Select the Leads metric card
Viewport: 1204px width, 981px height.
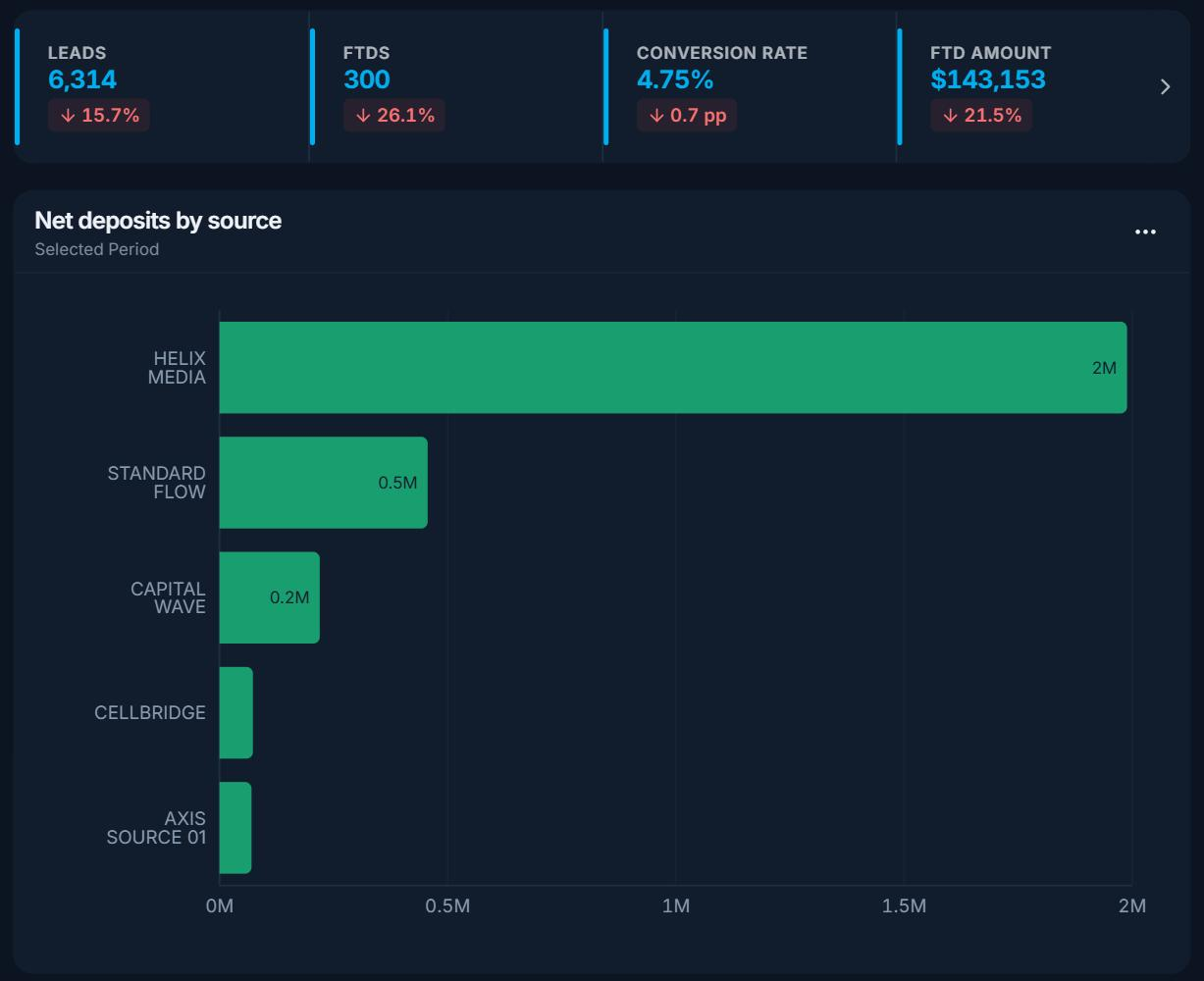(x=162, y=86)
